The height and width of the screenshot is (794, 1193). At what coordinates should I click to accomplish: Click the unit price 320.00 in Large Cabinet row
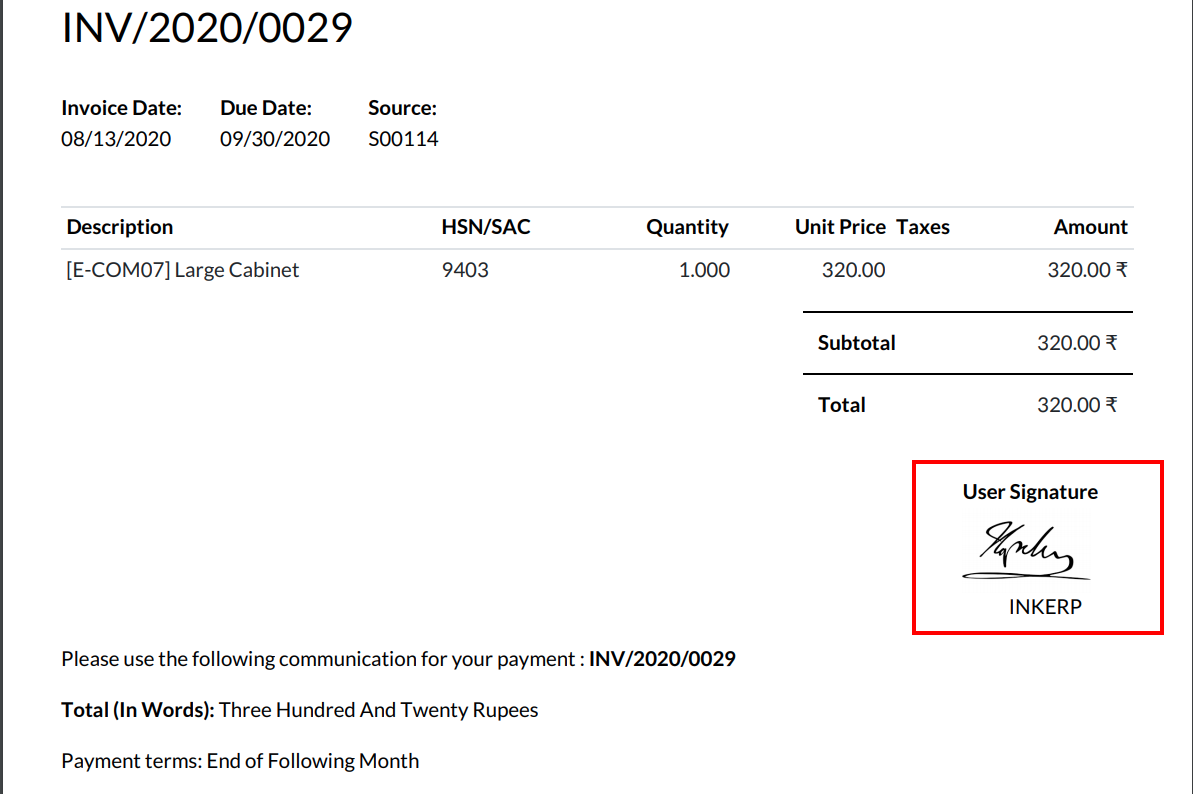854,270
